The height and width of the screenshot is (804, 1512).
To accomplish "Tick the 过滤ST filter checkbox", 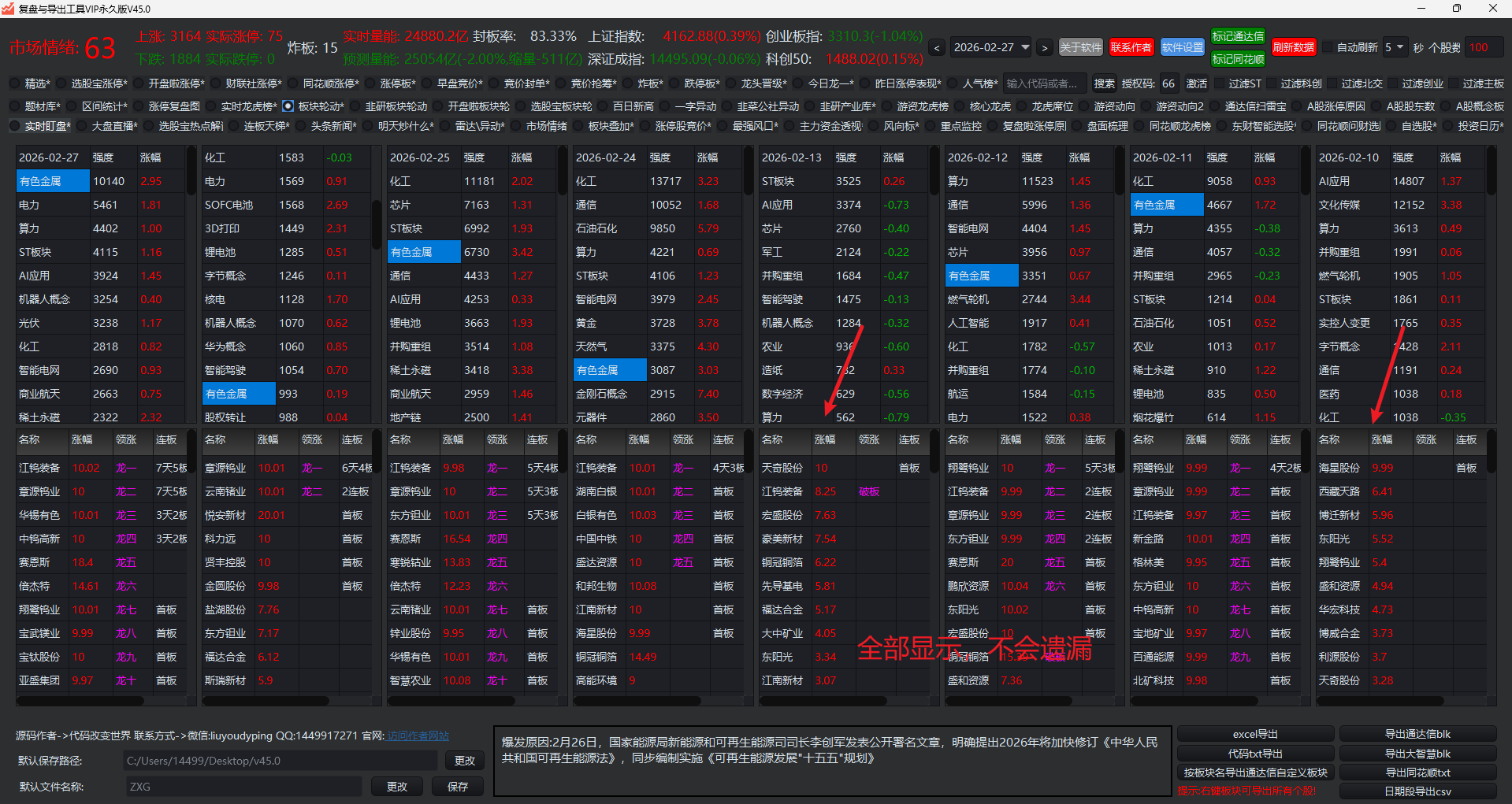I will click(1220, 83).
